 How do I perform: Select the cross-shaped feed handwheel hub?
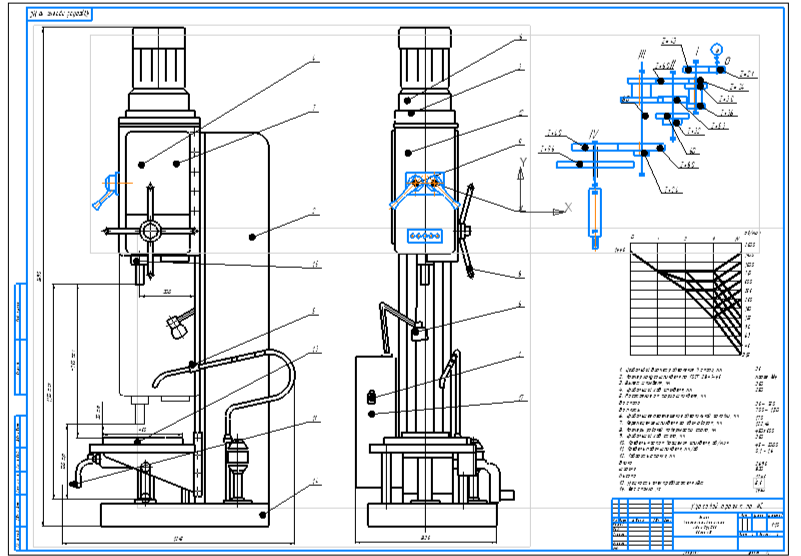click(x=149, y=231)
